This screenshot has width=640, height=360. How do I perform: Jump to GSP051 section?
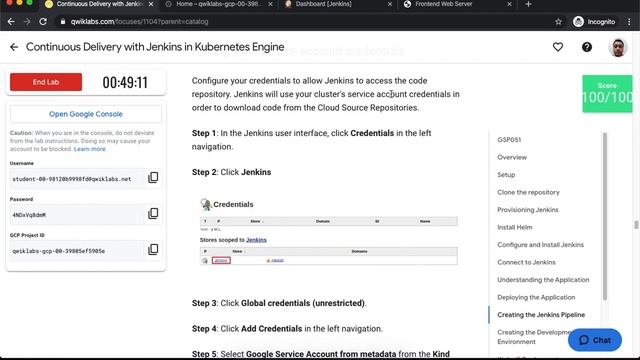click(x=509, y=140)
